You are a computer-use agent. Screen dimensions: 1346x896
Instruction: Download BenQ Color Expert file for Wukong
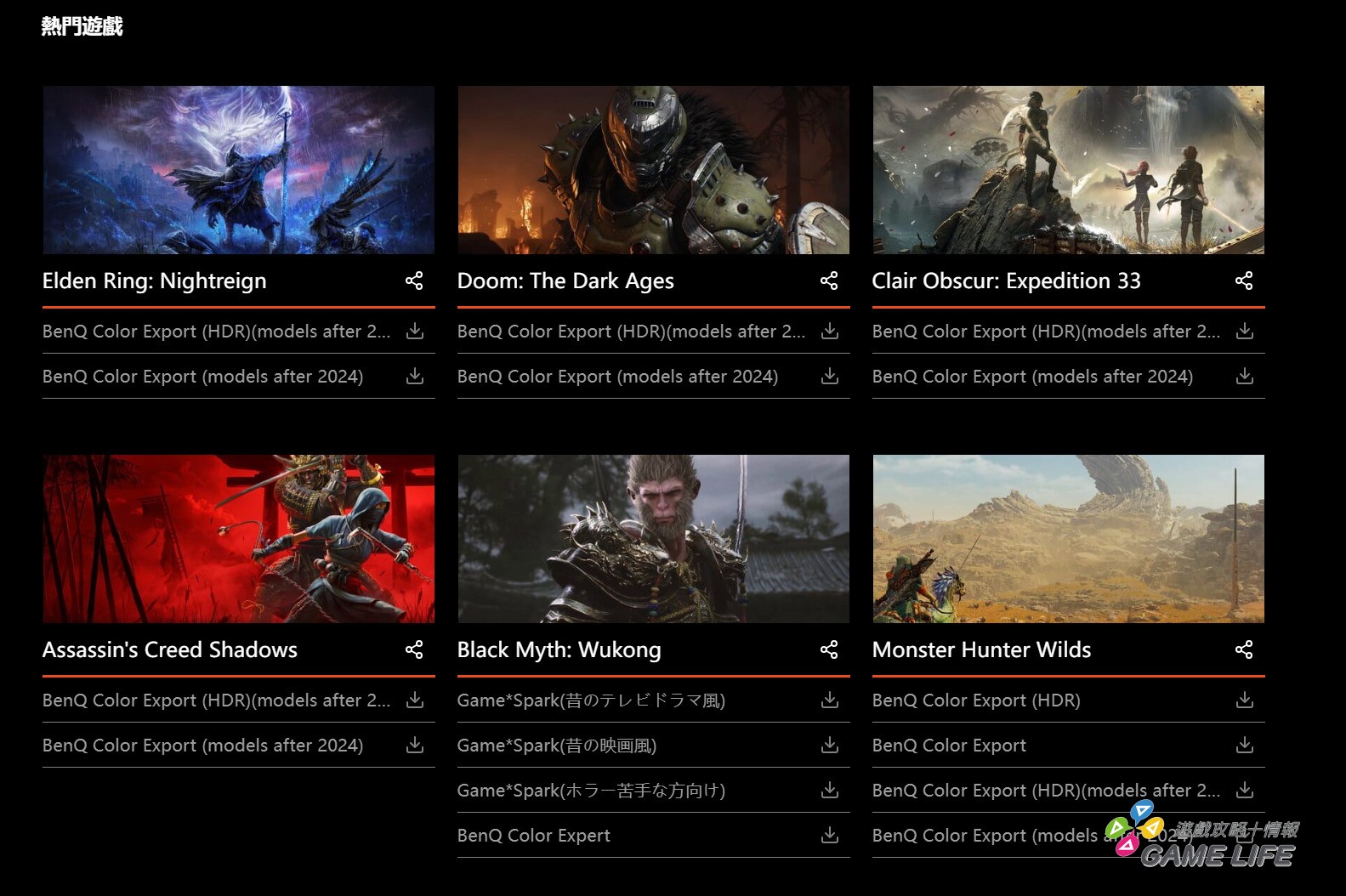pos(830,836)
